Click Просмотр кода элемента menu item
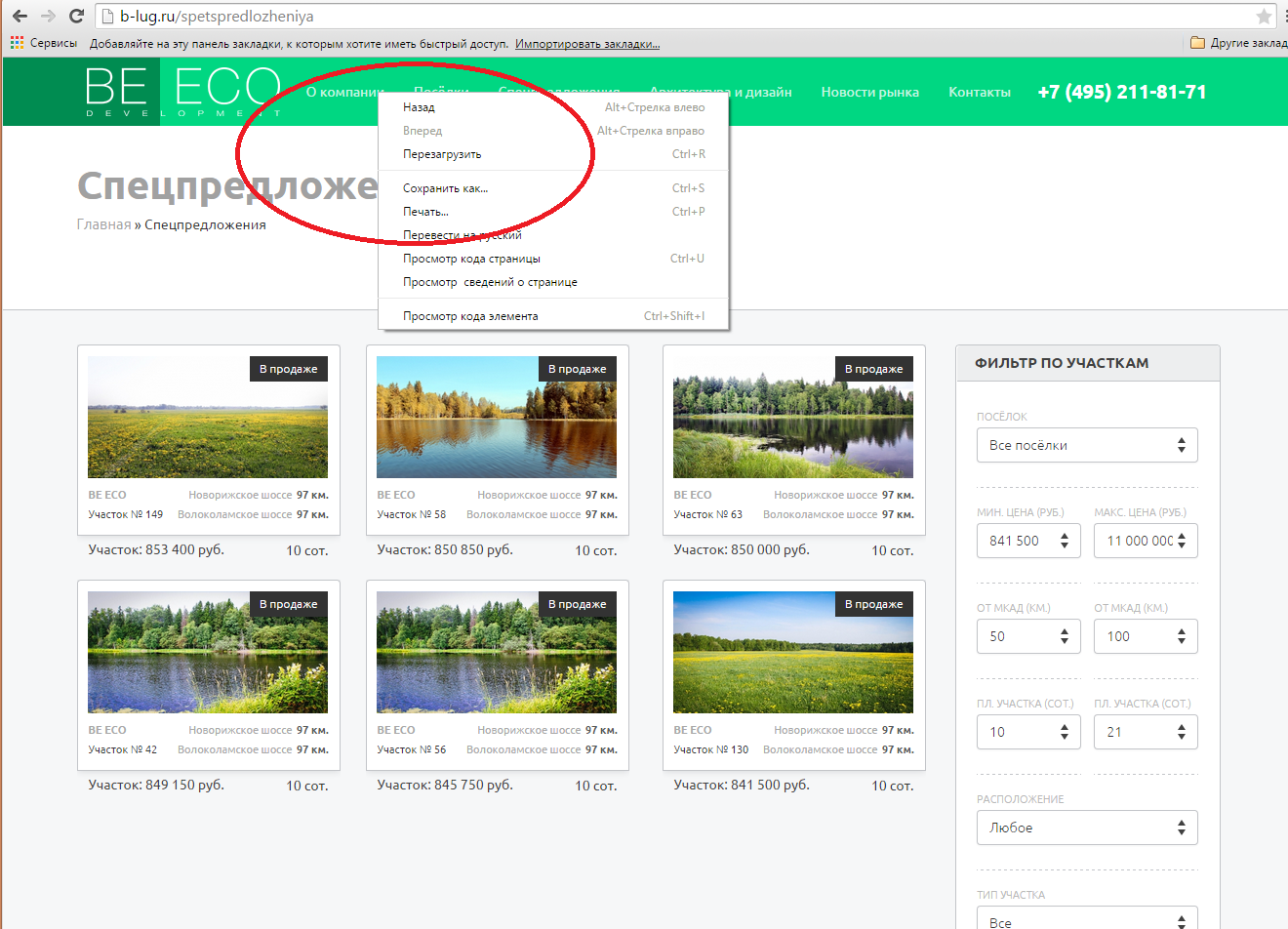 tap(470, 316)
